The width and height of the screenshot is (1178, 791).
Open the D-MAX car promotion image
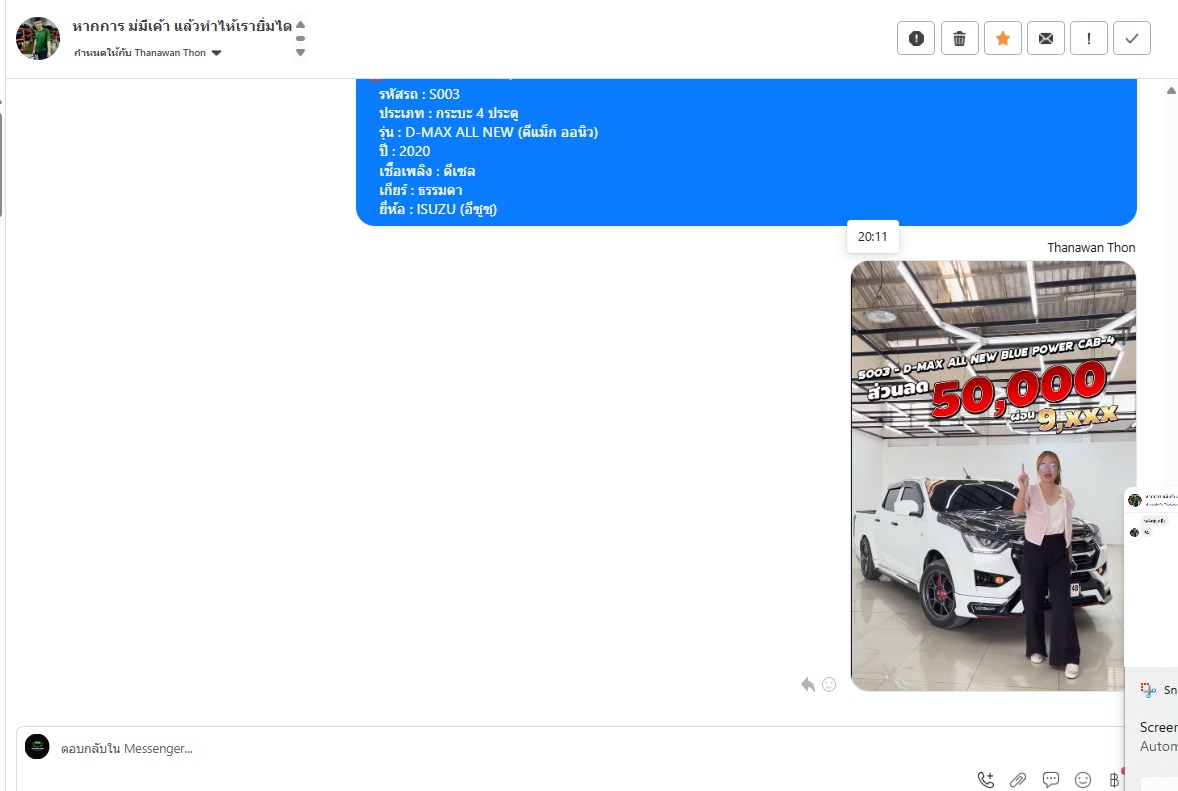[993, 476]
